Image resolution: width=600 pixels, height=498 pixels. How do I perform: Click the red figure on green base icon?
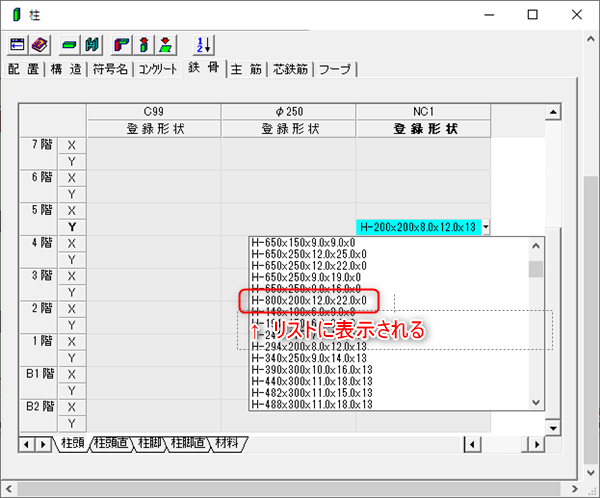coord(165,45)
